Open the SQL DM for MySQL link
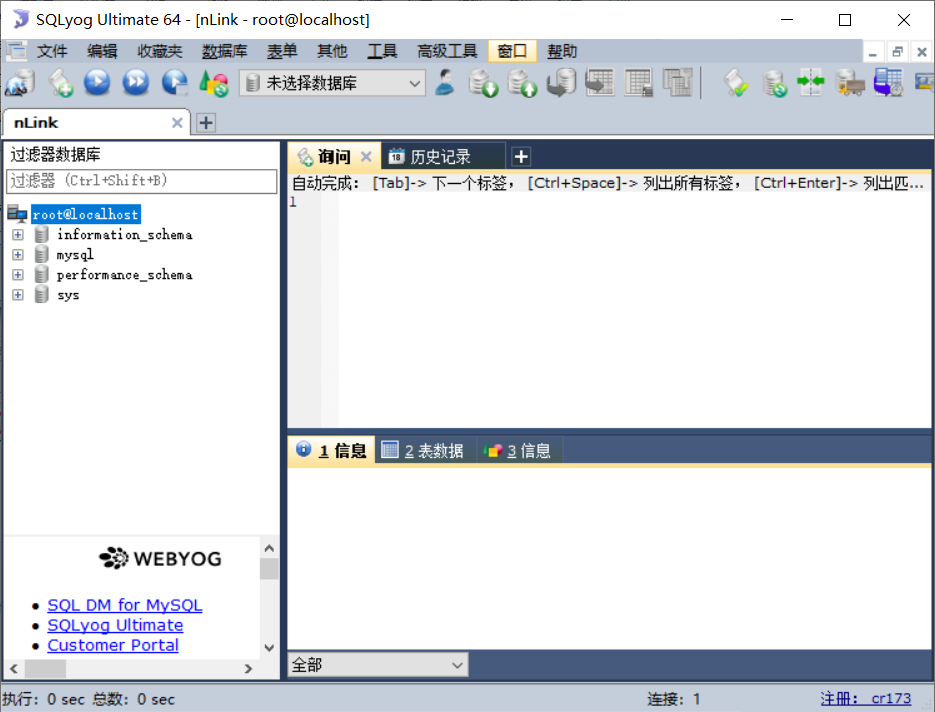Image resolution: width=935 pixels, height=712 pixels. pos(124,605)
